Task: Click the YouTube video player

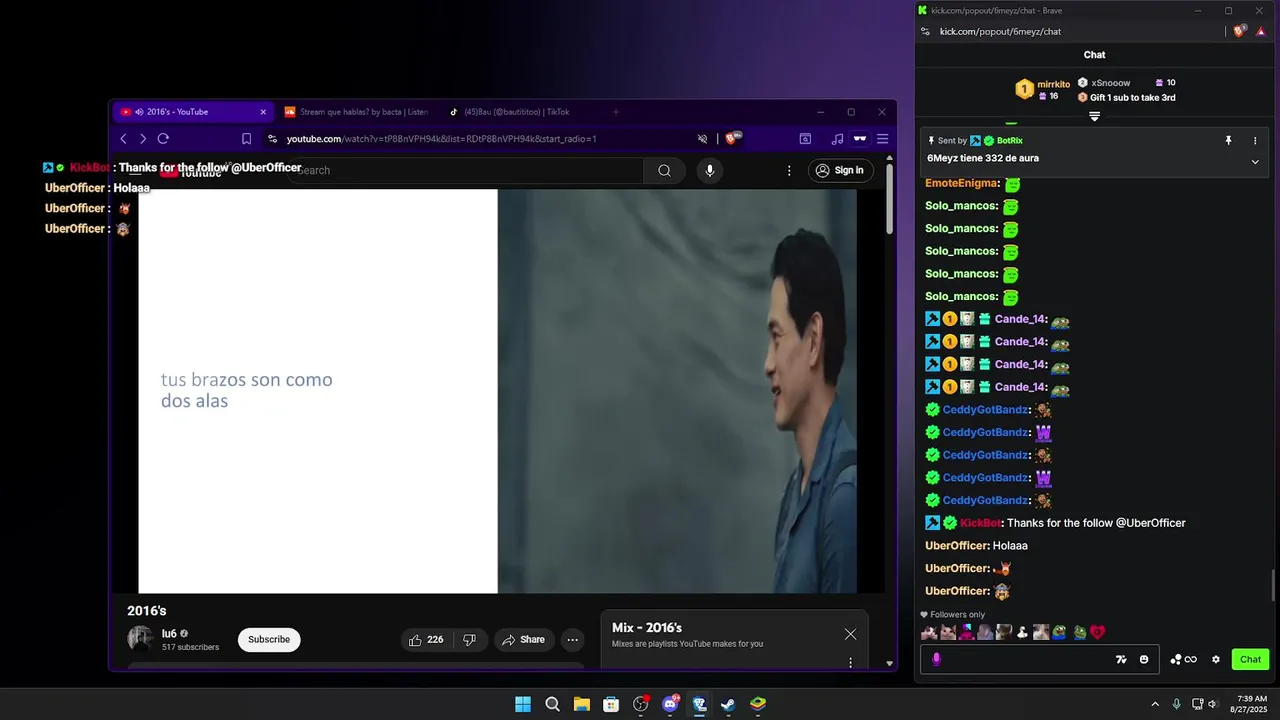Action: click(497, 391)
